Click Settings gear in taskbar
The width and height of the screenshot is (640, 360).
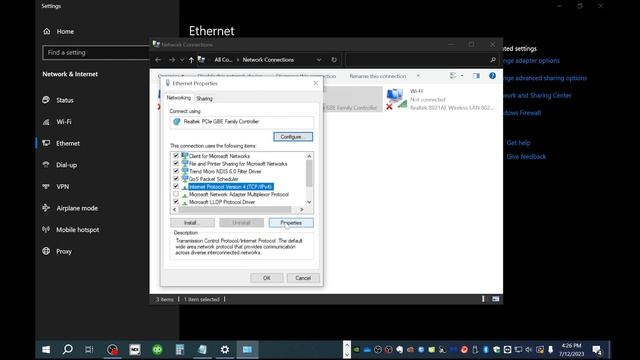225,350
